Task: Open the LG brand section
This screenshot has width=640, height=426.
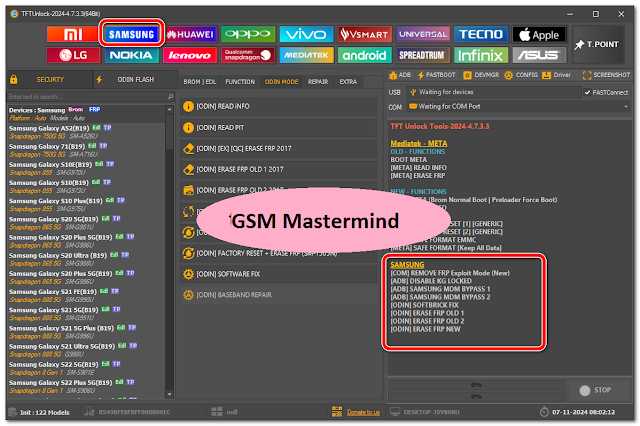Action: pos(73,55)
